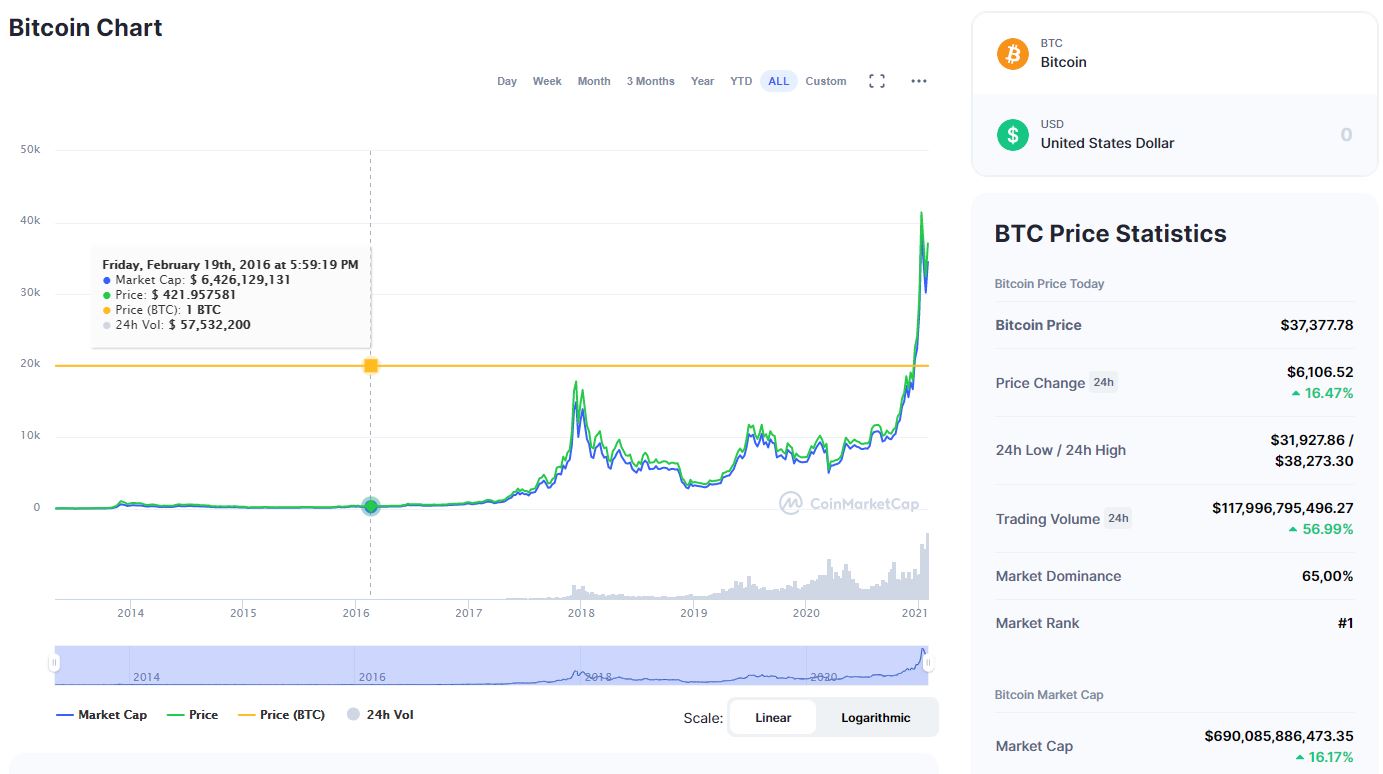Select the Linear scale option
Viewport: 1383px width, 774px height.
tap(773, 717)
